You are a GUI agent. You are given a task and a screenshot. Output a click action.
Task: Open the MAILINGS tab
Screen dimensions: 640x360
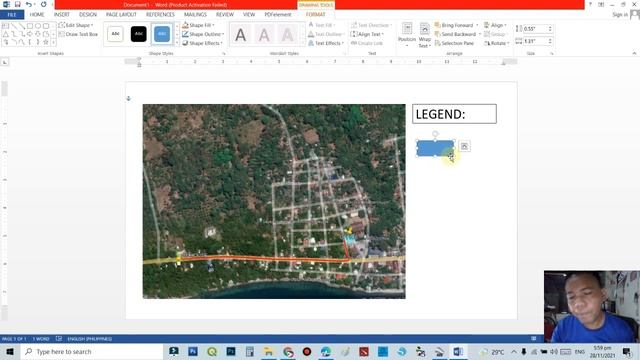[x=195, y=15]
